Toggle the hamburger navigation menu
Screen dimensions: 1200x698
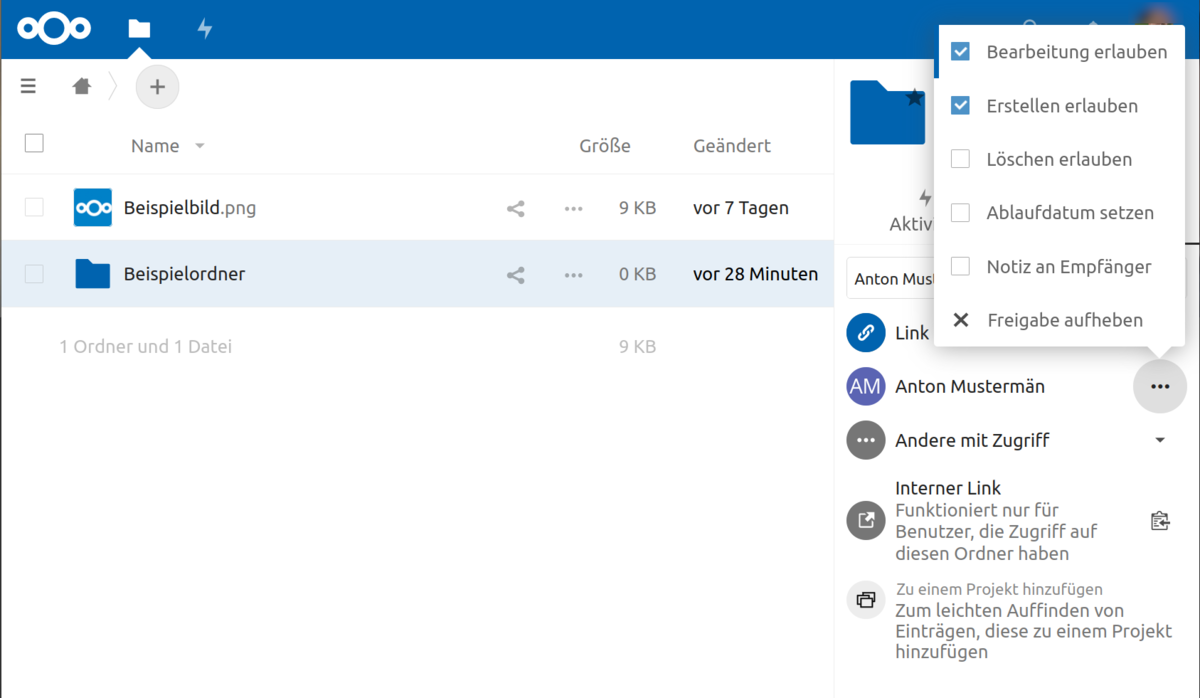pyautogui.click(x=28, y=86)
